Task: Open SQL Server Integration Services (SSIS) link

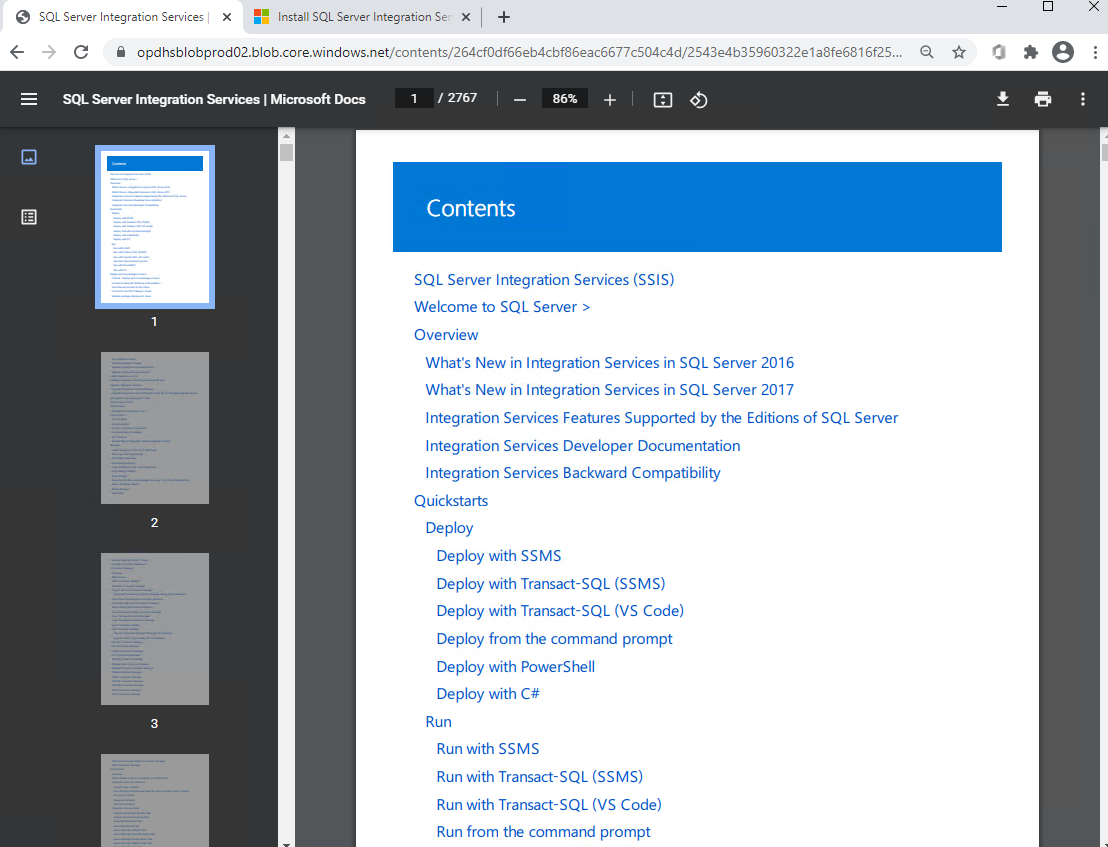Action: click(x=544, y=280)
